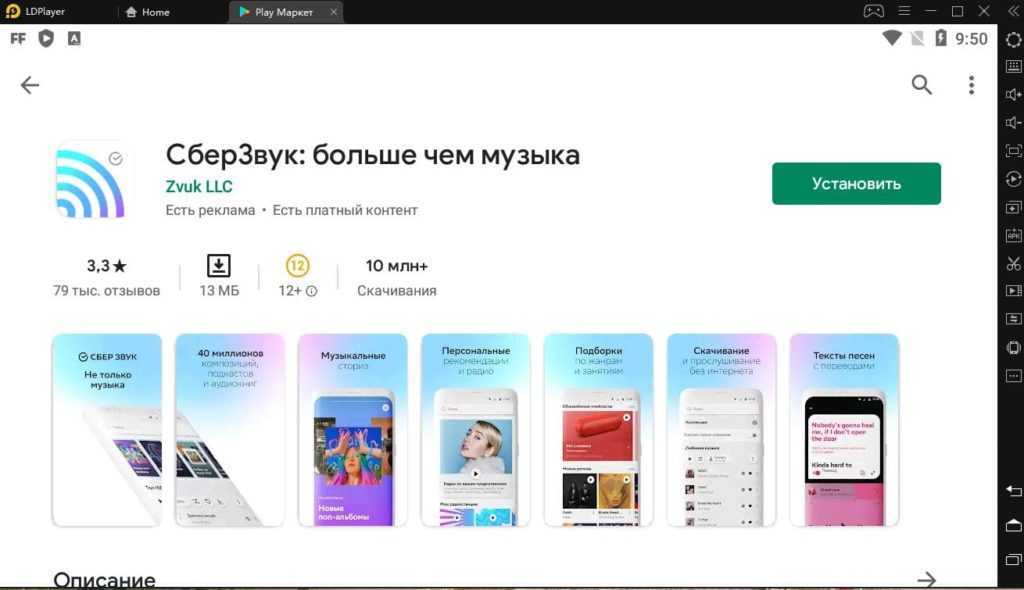Viewport: 1024px width, 590px height.
Task: Click the scissors screenshot icon
Action: pyautogui.click(x=1013, y=264)
